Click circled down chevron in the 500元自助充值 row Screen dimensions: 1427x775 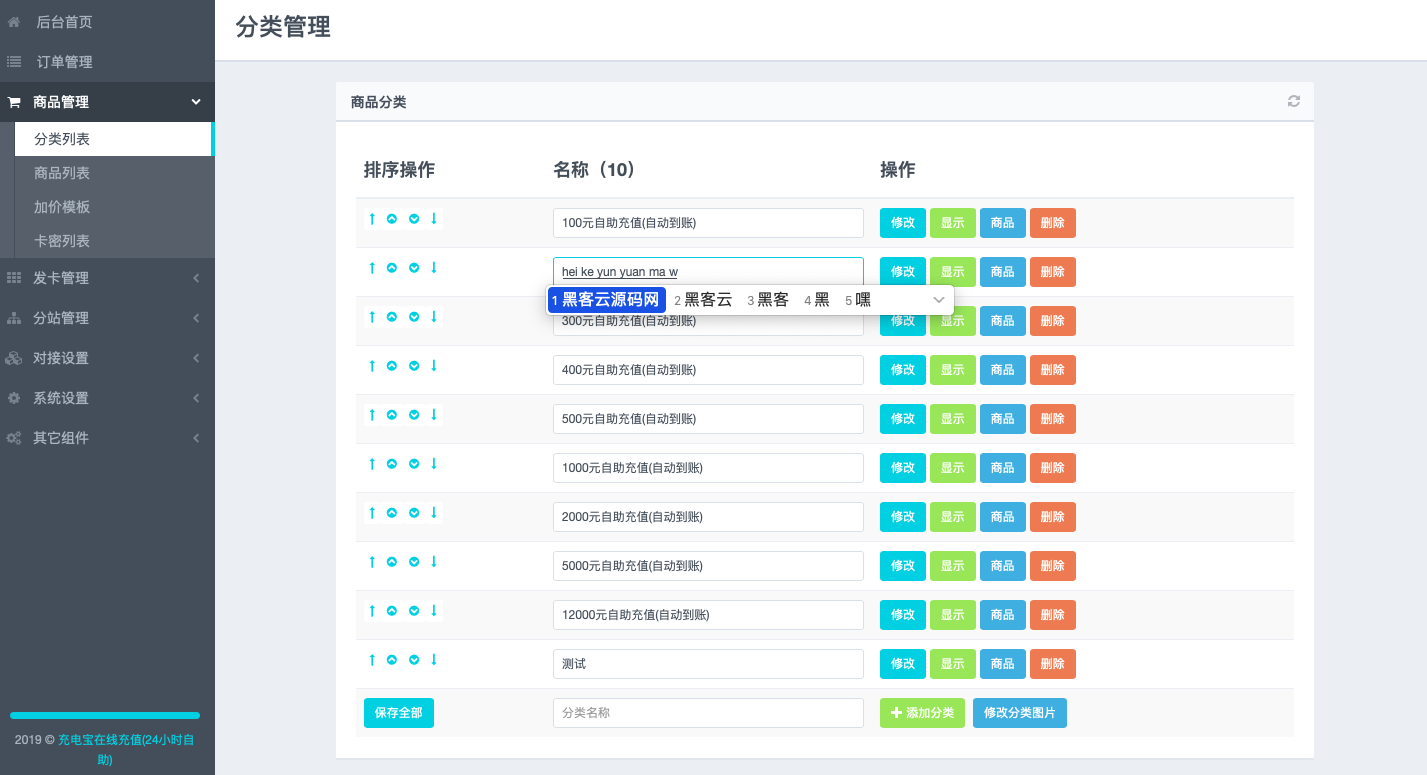(414, 415)
